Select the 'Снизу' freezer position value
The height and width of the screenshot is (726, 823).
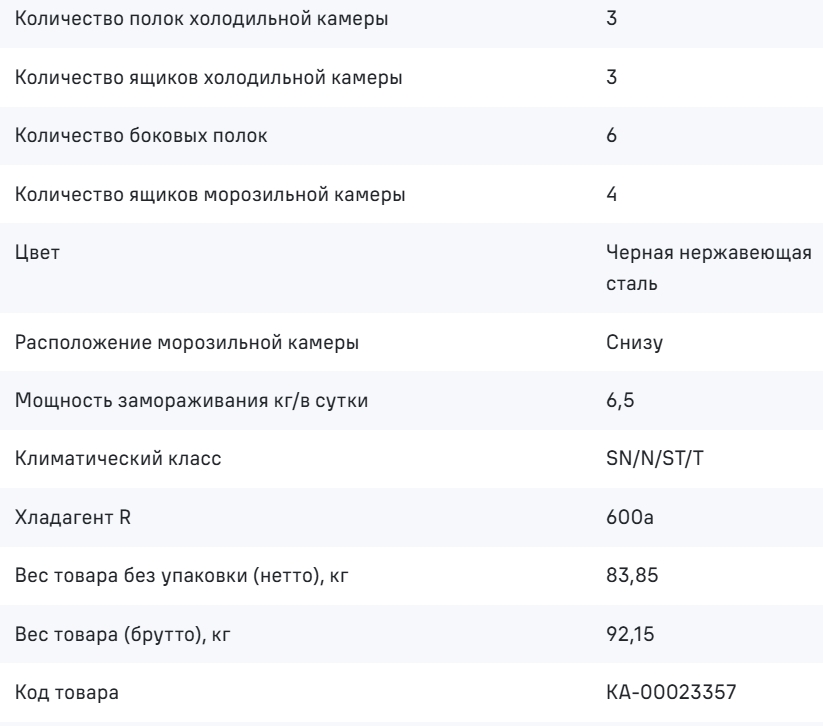(x=635, y=343)
